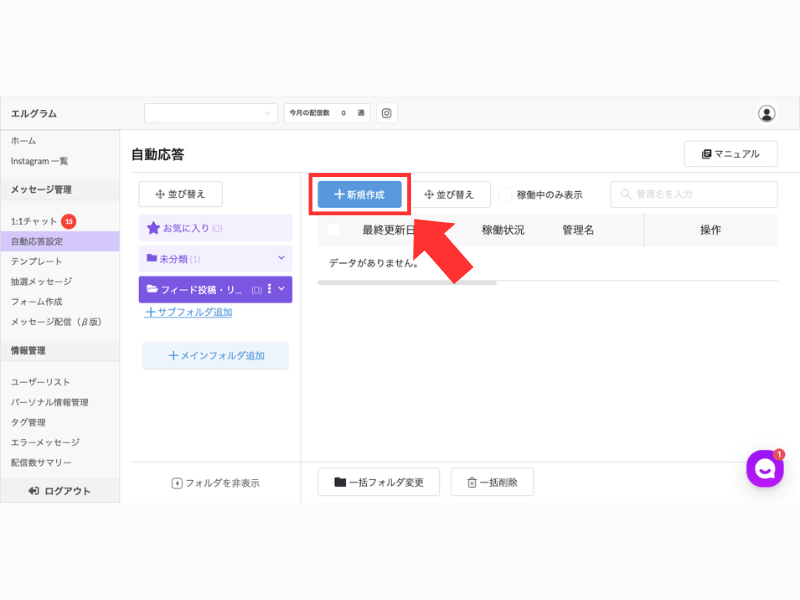Open the user profile avatar icon
Image resolution: width=800 pixels, height=600 pixels.
tap(766, 113)
